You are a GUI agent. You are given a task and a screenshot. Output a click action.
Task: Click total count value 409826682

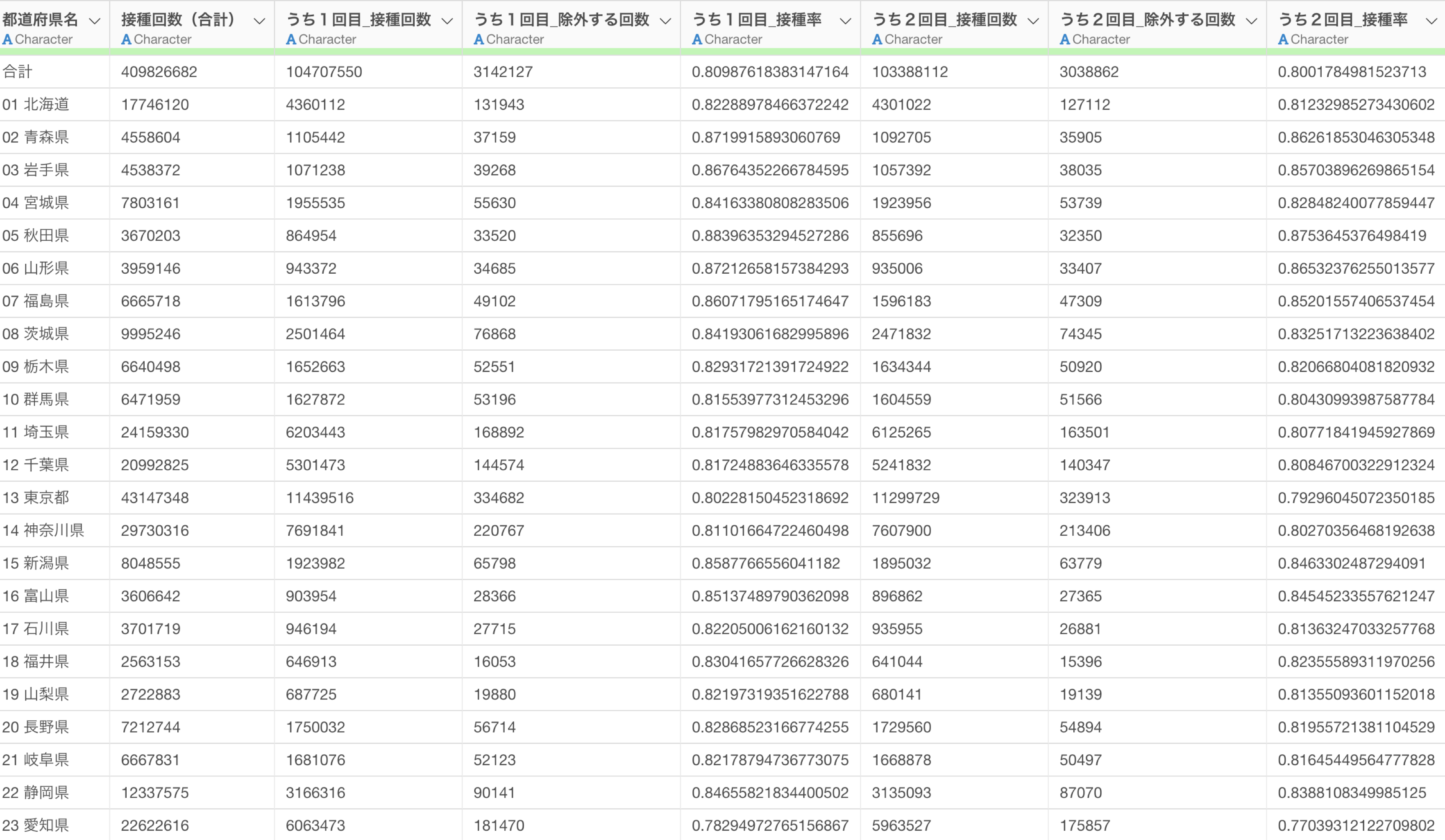[159, 72]
